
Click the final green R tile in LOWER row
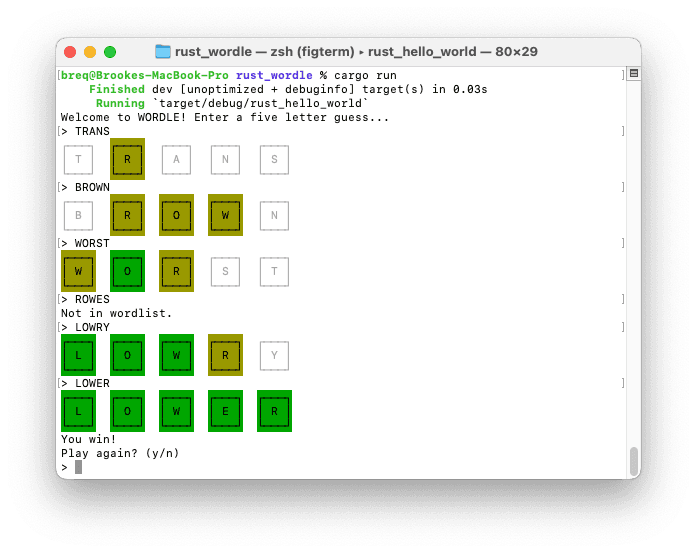pyautogui.click(x=274, y=411)
